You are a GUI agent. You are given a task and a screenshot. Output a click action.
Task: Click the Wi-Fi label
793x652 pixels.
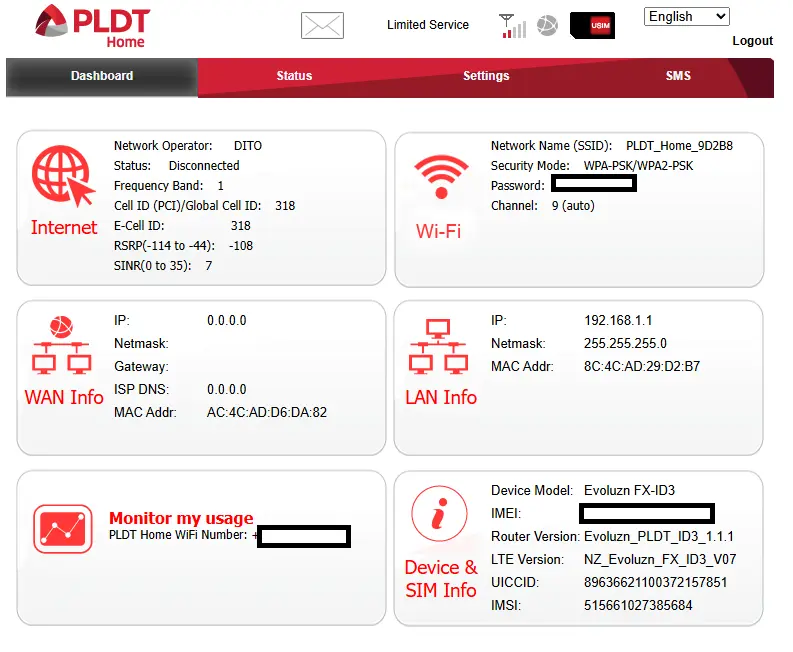[438, 232]
